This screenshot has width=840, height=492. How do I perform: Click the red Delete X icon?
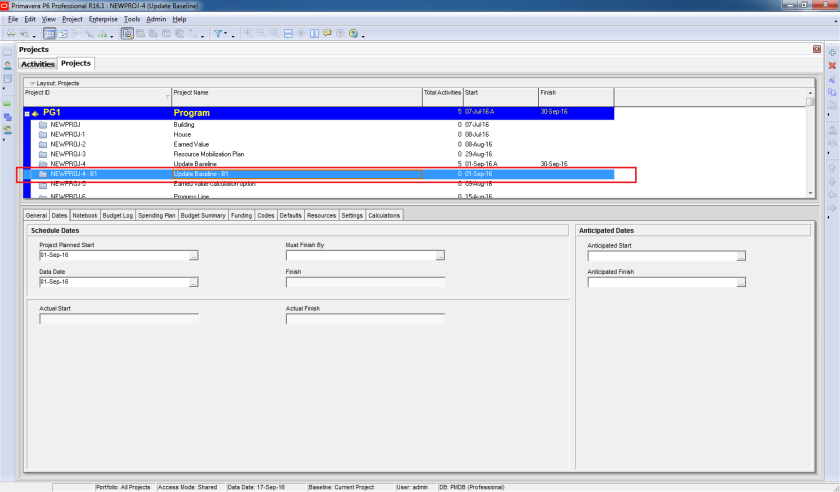[x=832, y=65]
